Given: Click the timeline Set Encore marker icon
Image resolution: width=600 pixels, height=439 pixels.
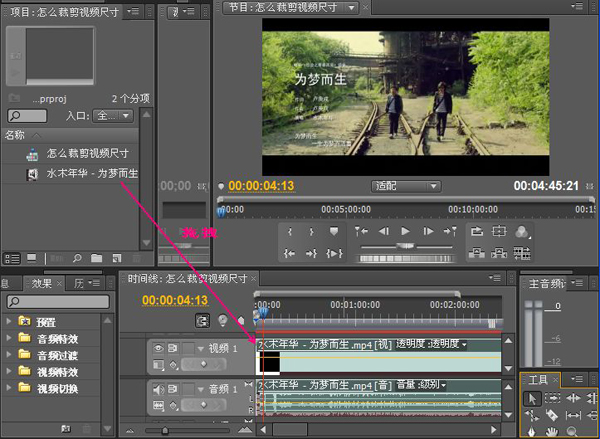Looking at the screenshot, I should click(223, 320).
